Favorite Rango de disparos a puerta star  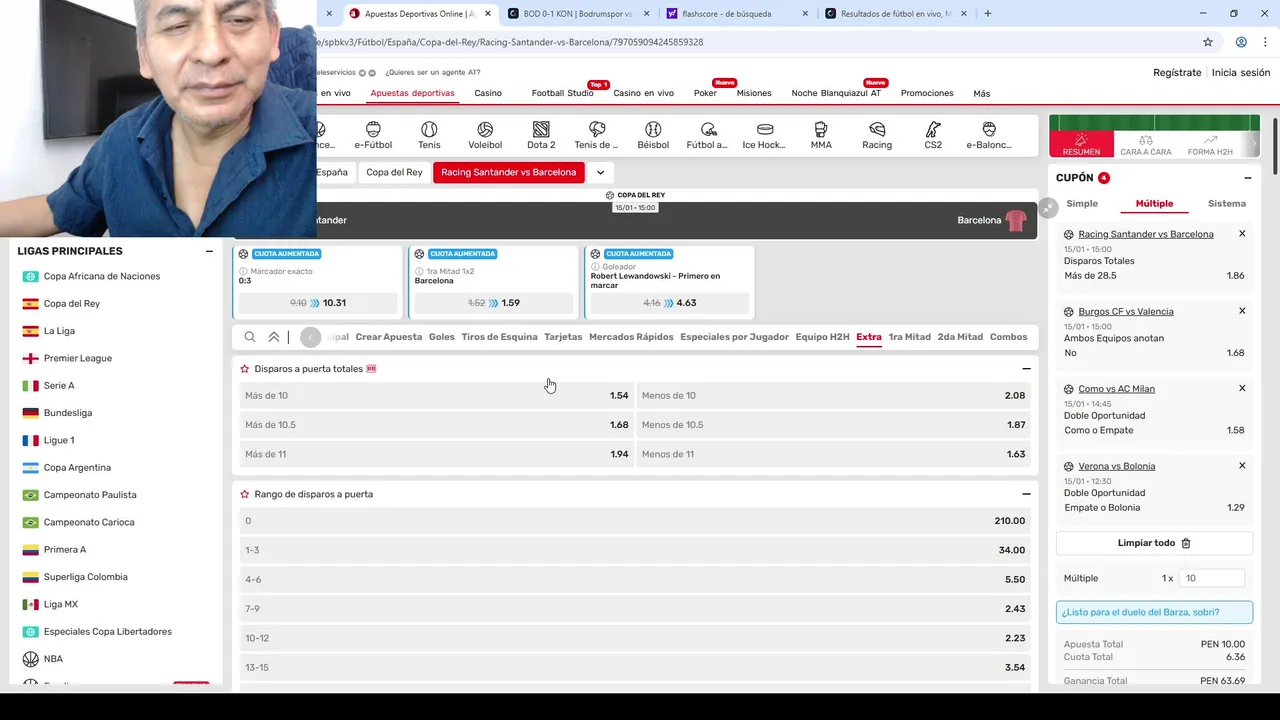245,494
